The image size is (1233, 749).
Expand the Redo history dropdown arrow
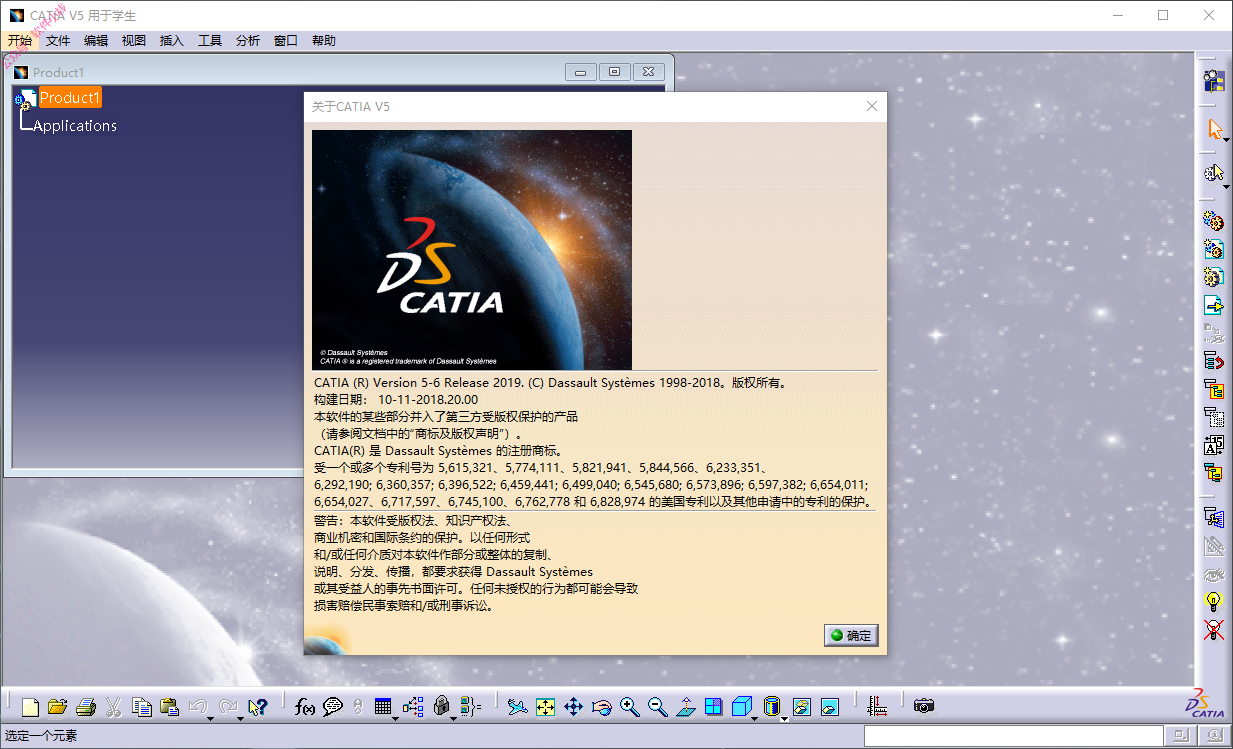[x=240, y=719]
